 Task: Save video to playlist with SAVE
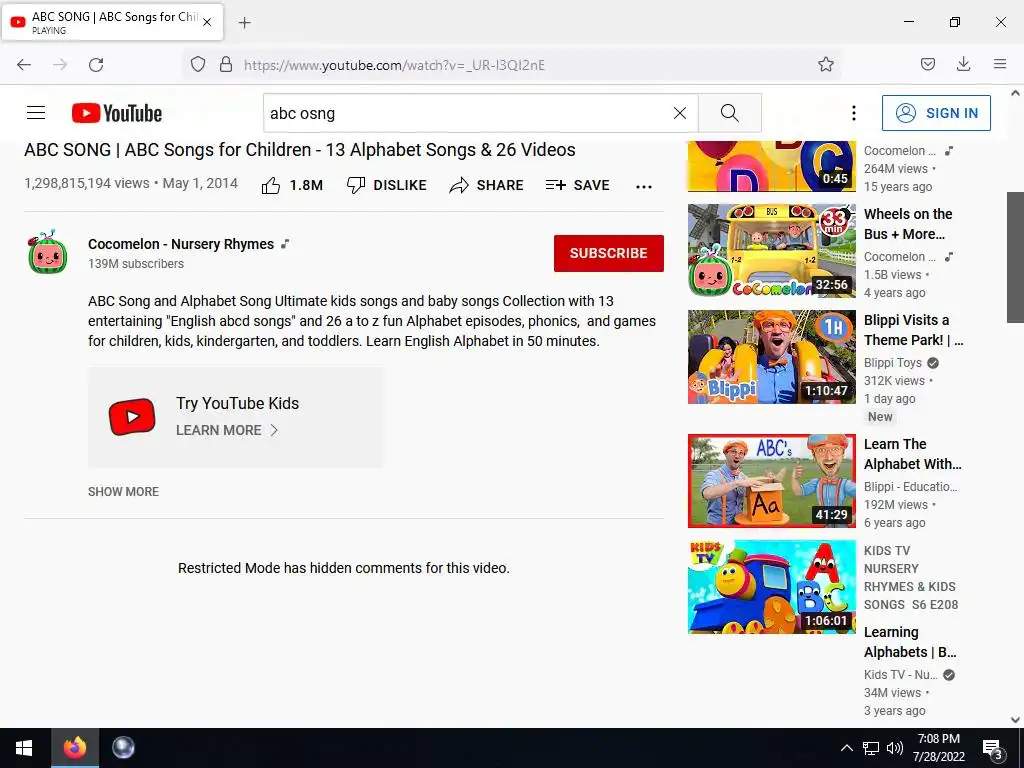coord(578,185)
